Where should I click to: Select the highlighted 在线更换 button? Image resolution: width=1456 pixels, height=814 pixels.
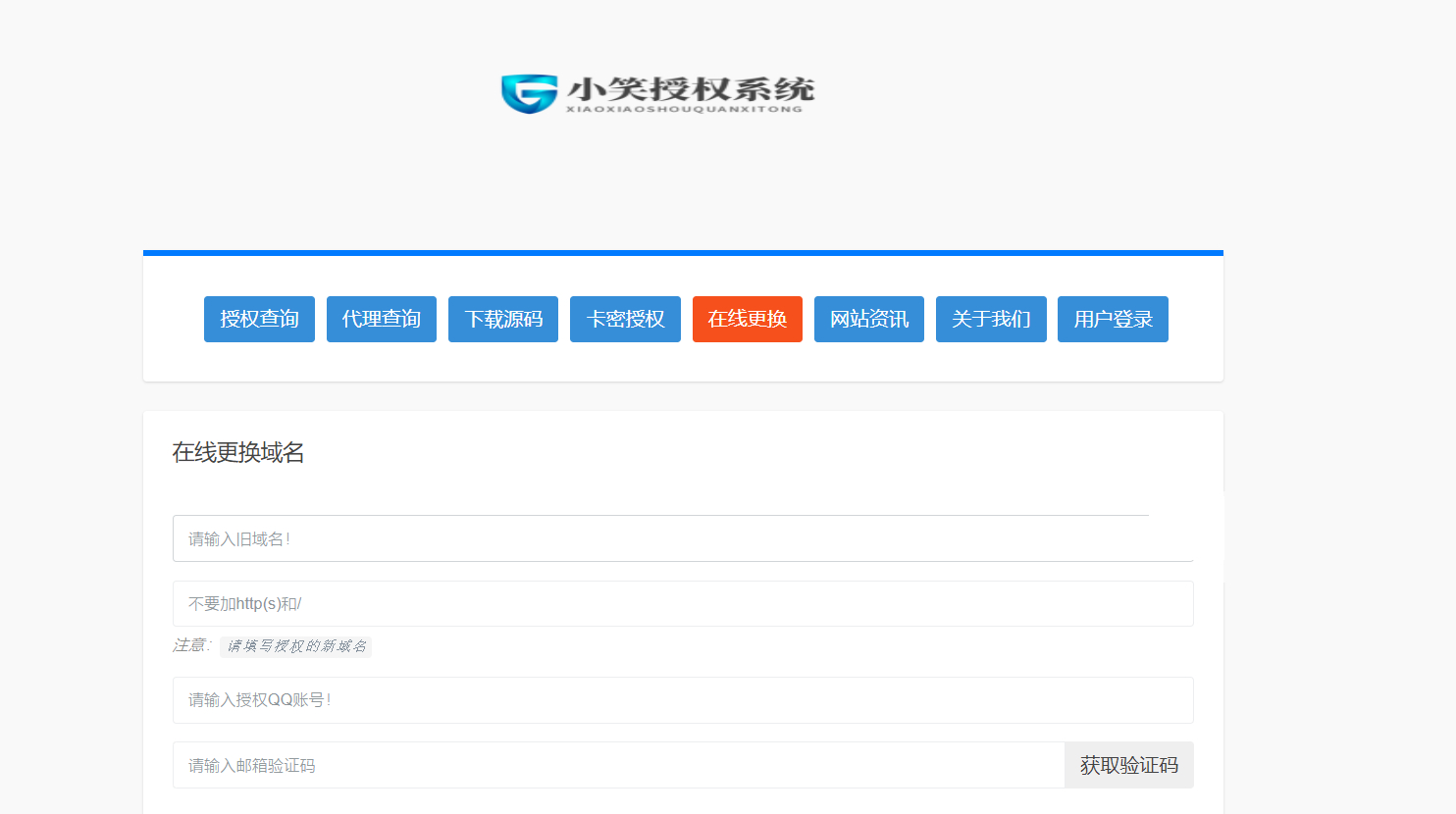click(748, 319)
